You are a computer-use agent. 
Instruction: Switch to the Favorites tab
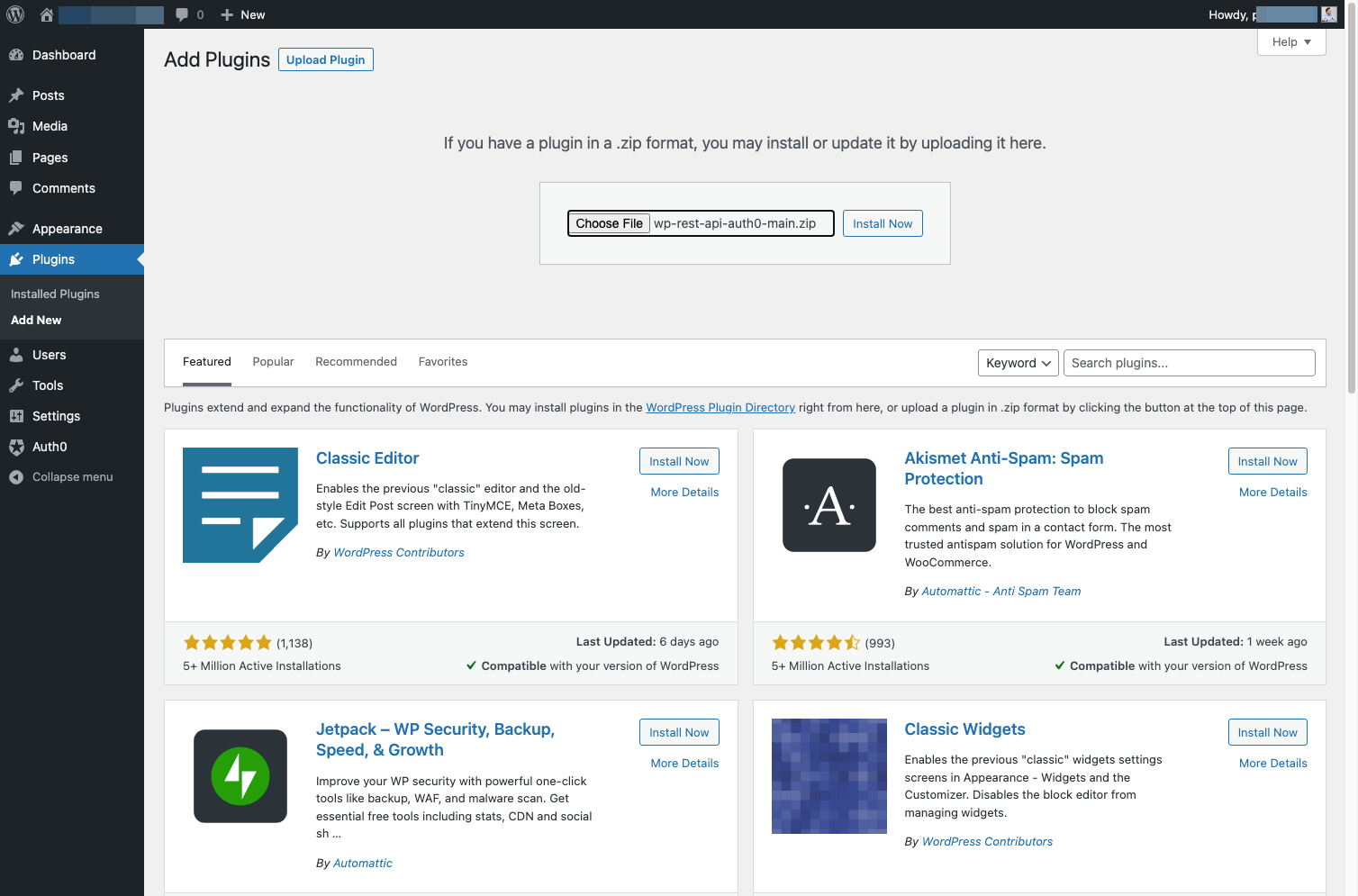tap(443, 362)
